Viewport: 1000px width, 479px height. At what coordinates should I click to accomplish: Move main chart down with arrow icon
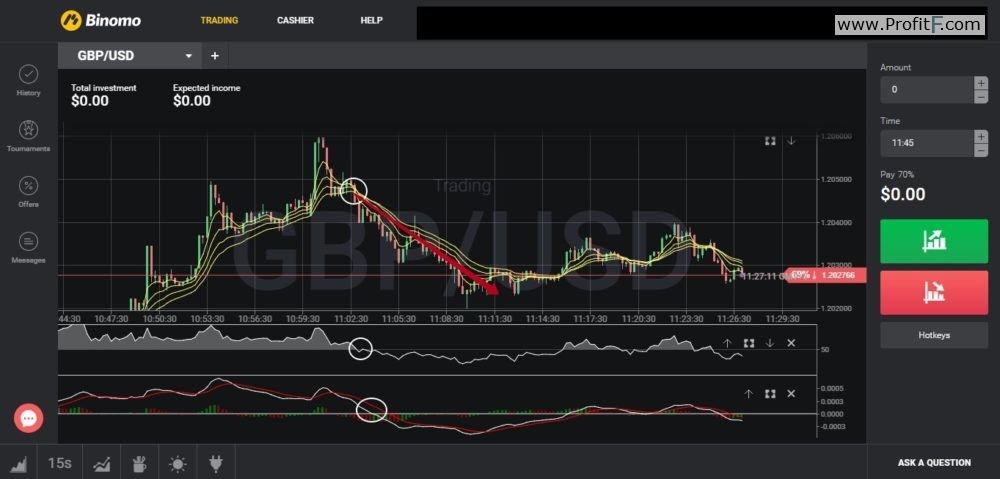click(791, 141)
